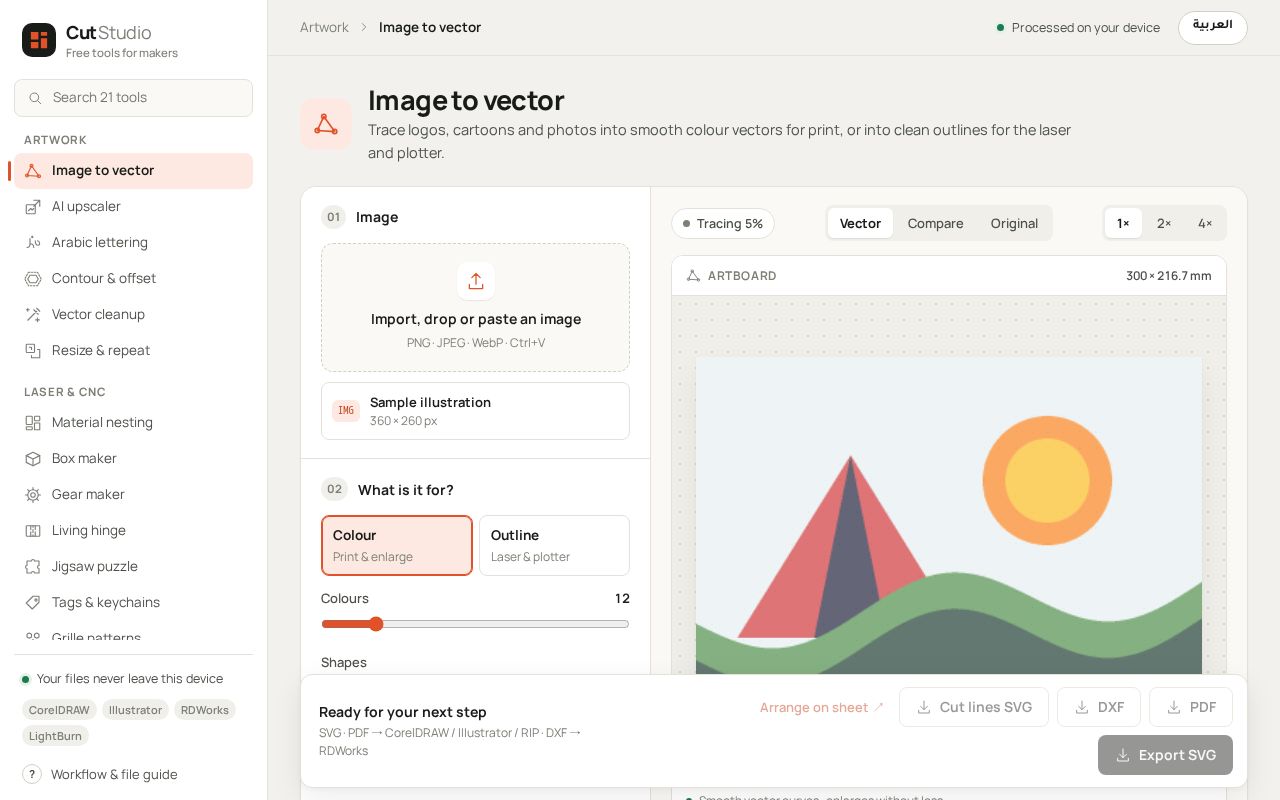Open the Material nesting tool
Screen dimensions: 1280x800
click(x=133, y=423)
